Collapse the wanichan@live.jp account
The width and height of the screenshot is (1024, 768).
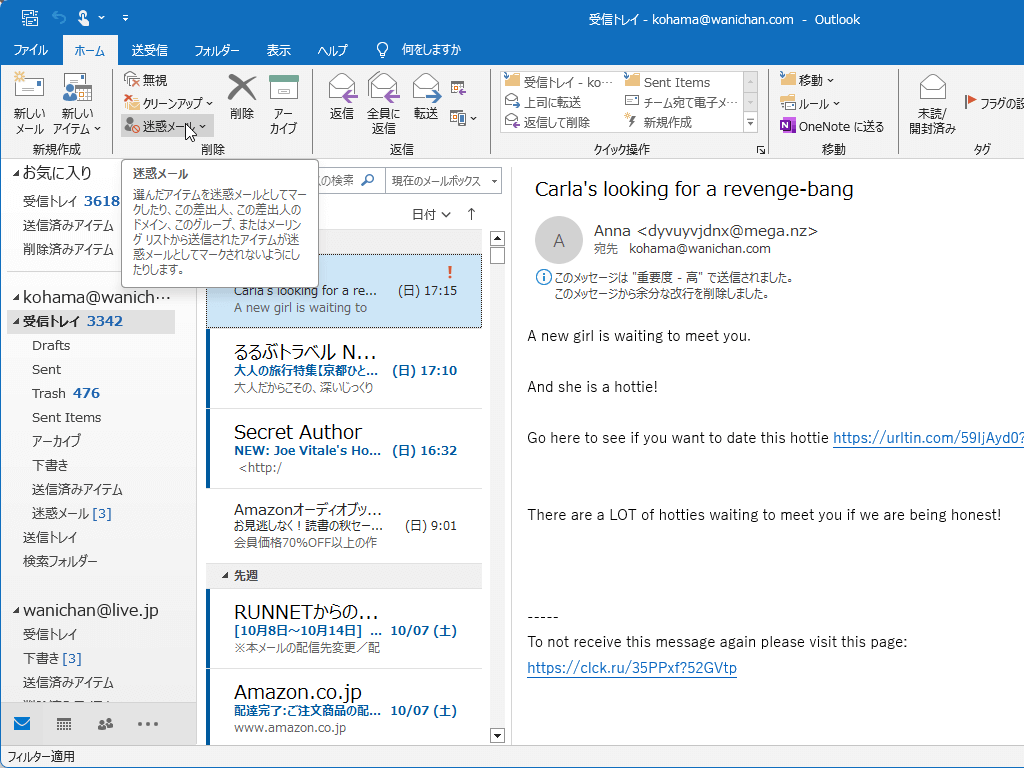click(16, 611)
